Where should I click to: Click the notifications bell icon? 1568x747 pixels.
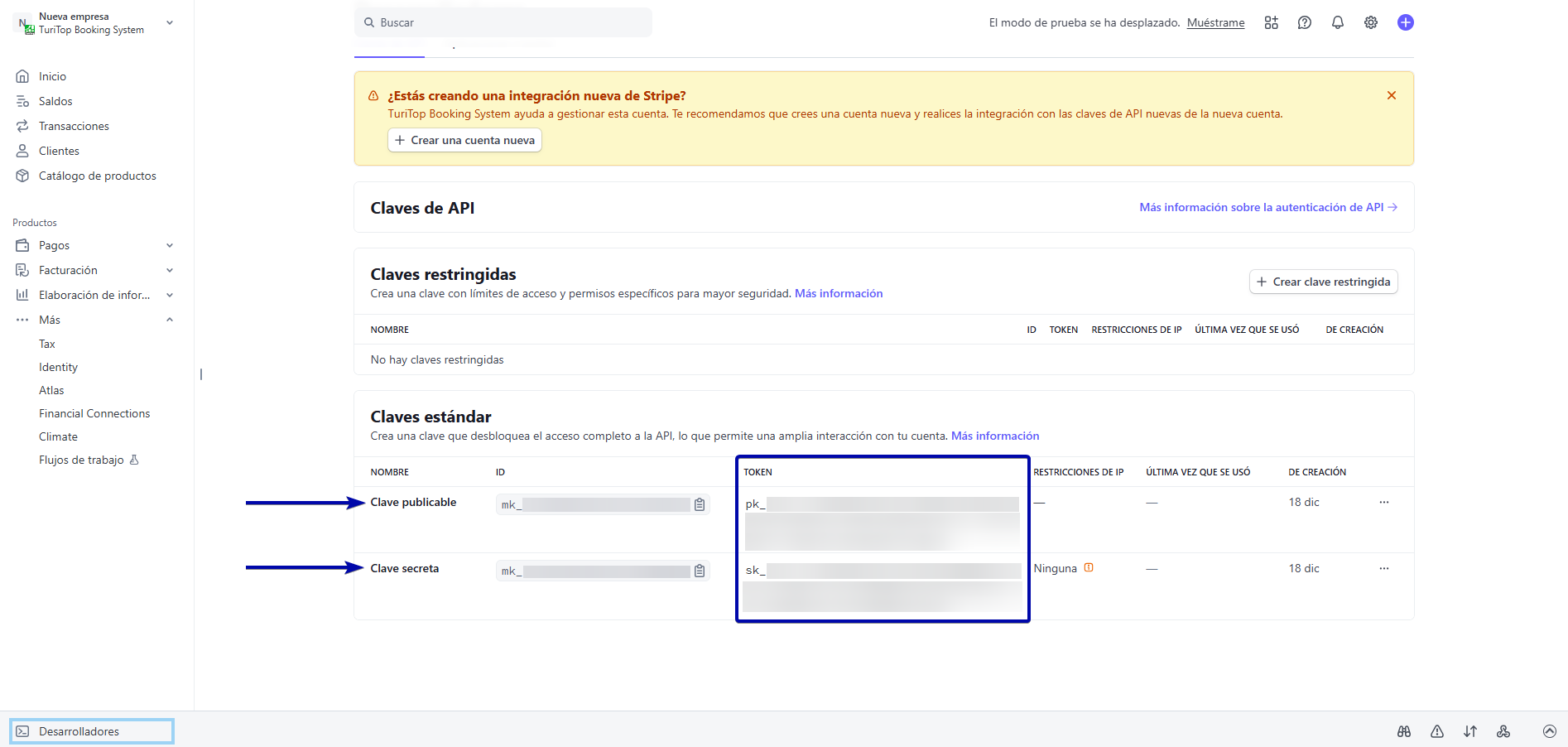click(1337, 23)
